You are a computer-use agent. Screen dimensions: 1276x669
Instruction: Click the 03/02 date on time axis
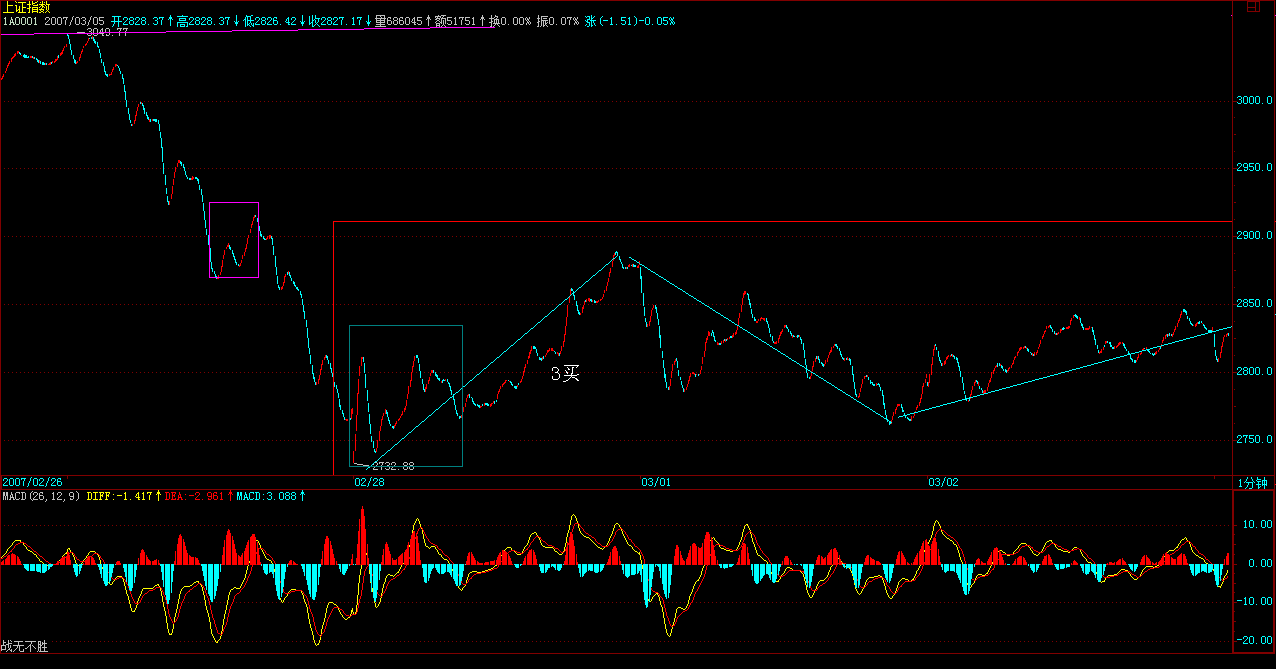tap(943, 482)
